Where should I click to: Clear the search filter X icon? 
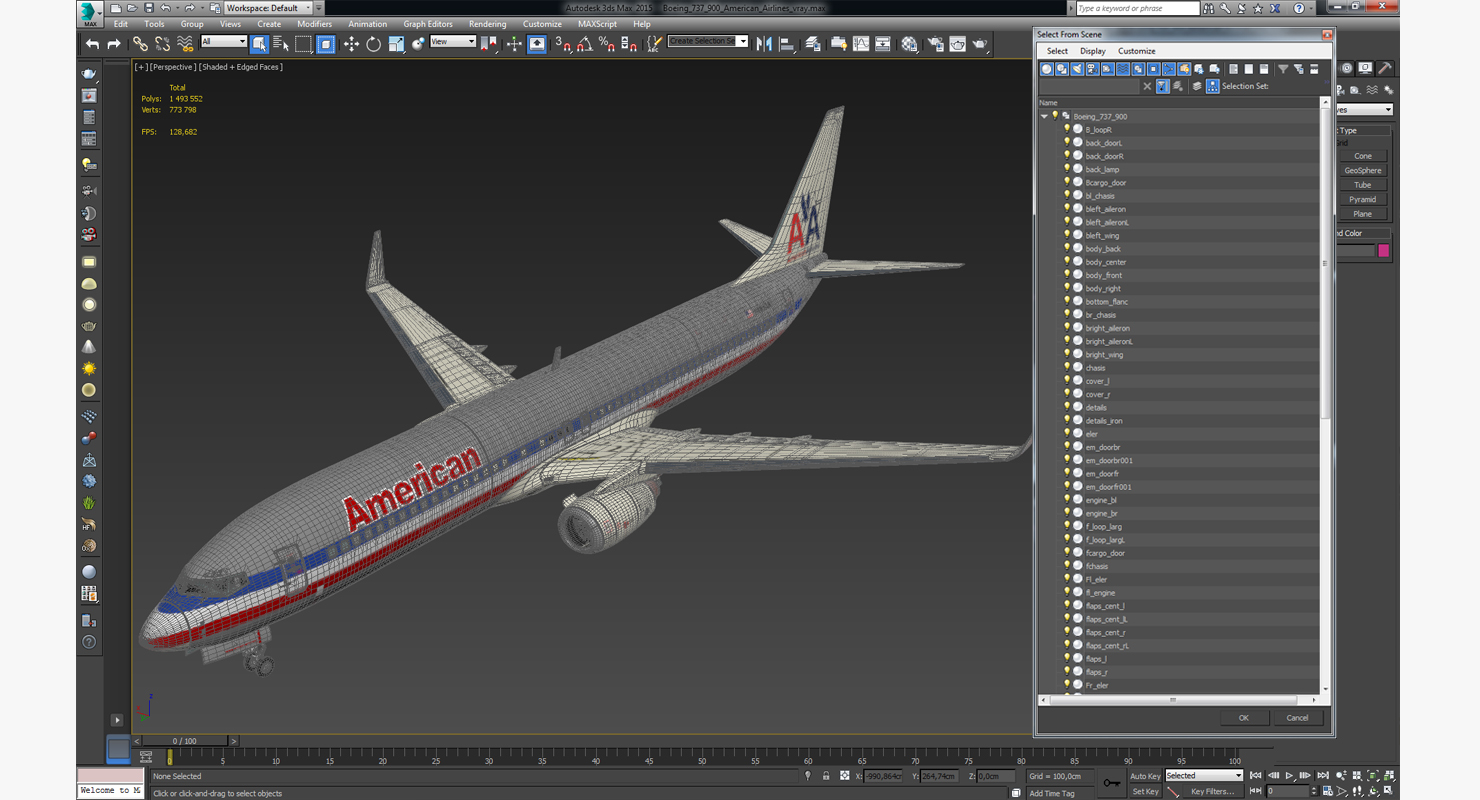pos(1147,87)
